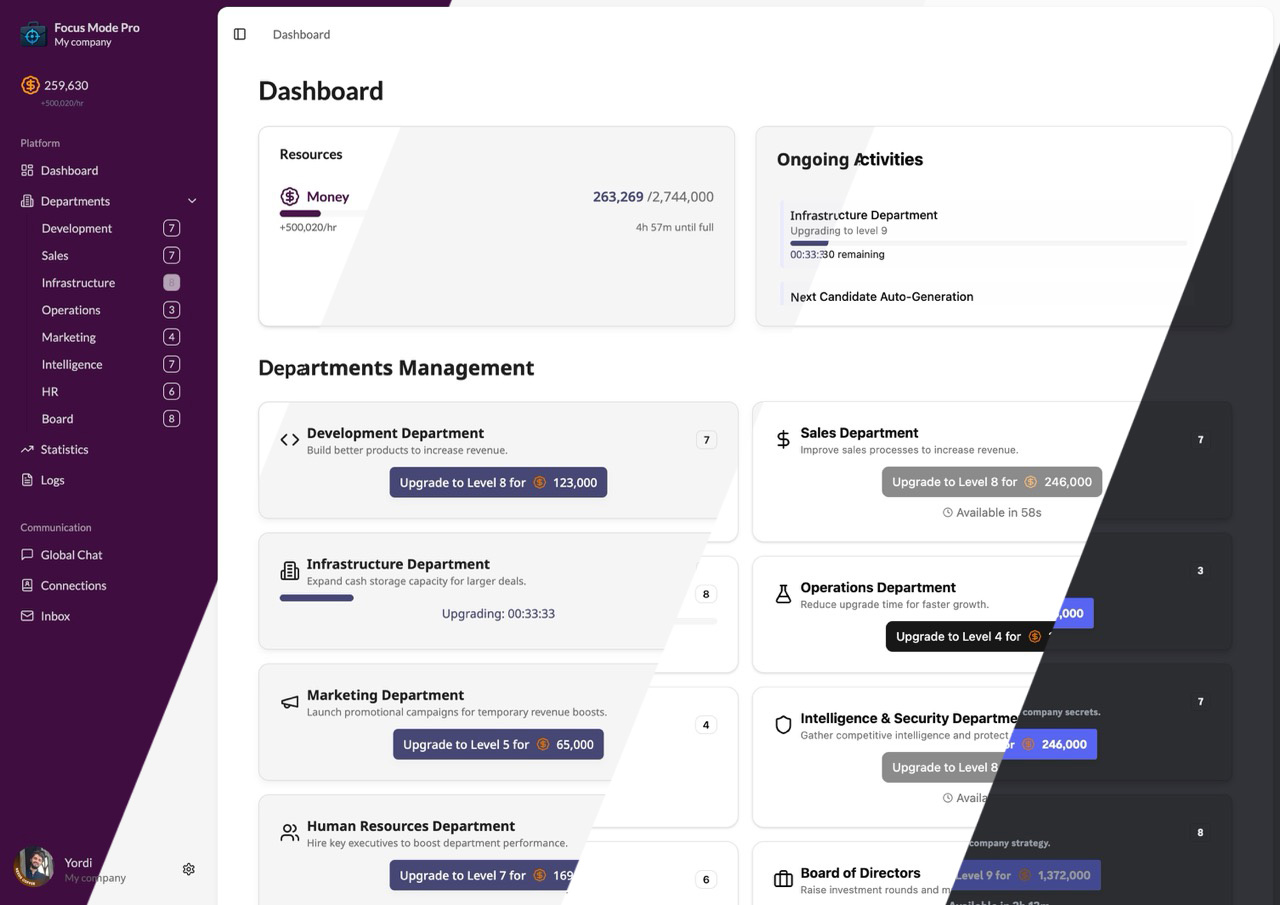
Task: Open settings gear next to Yordi
Action: click(189, 869)
